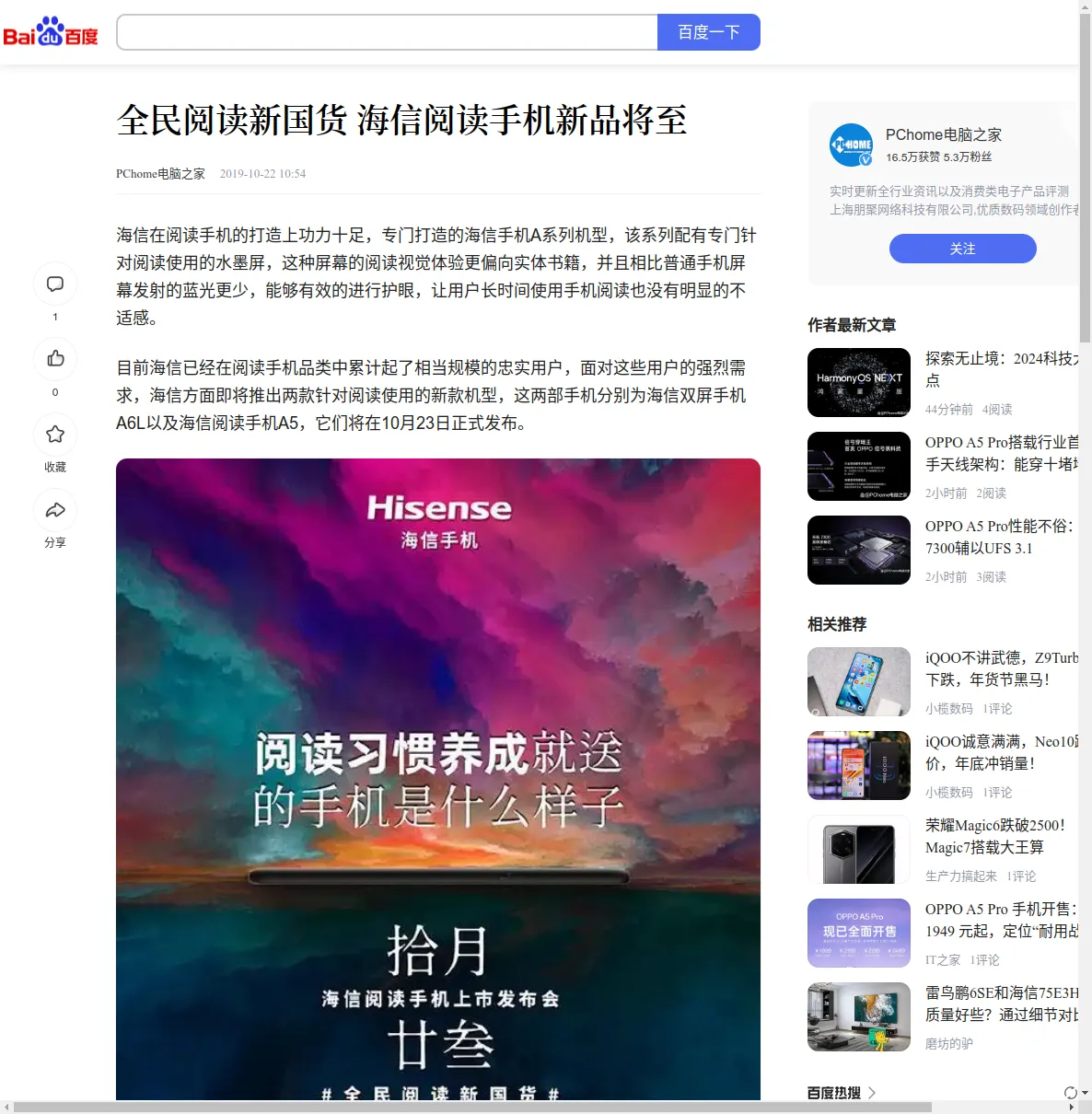Screen dimensions: 1092x1114
Task: Click the 44分钟前 4阅读 metadata
Action: click(969, 410)
